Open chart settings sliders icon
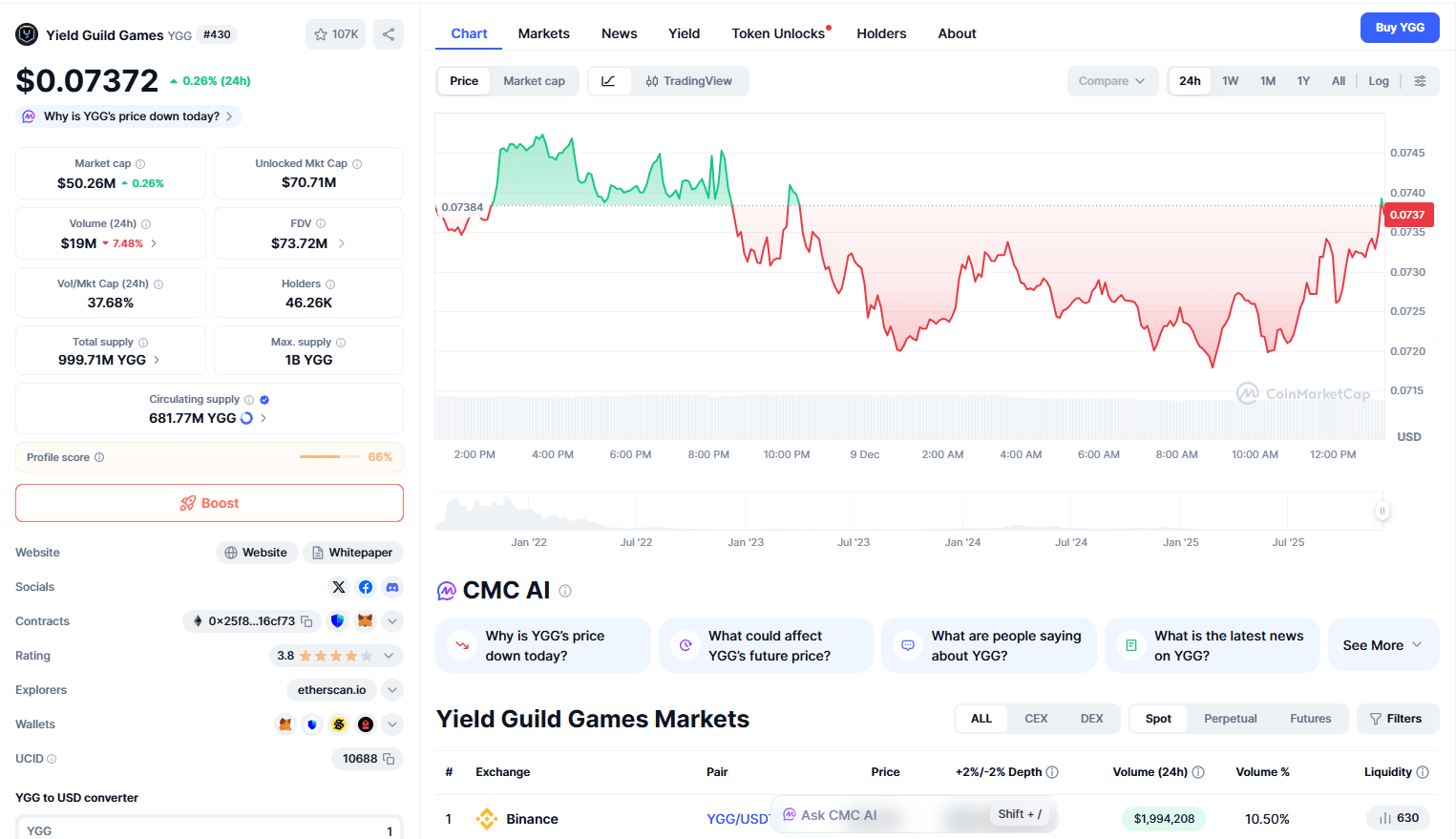 1421,81
